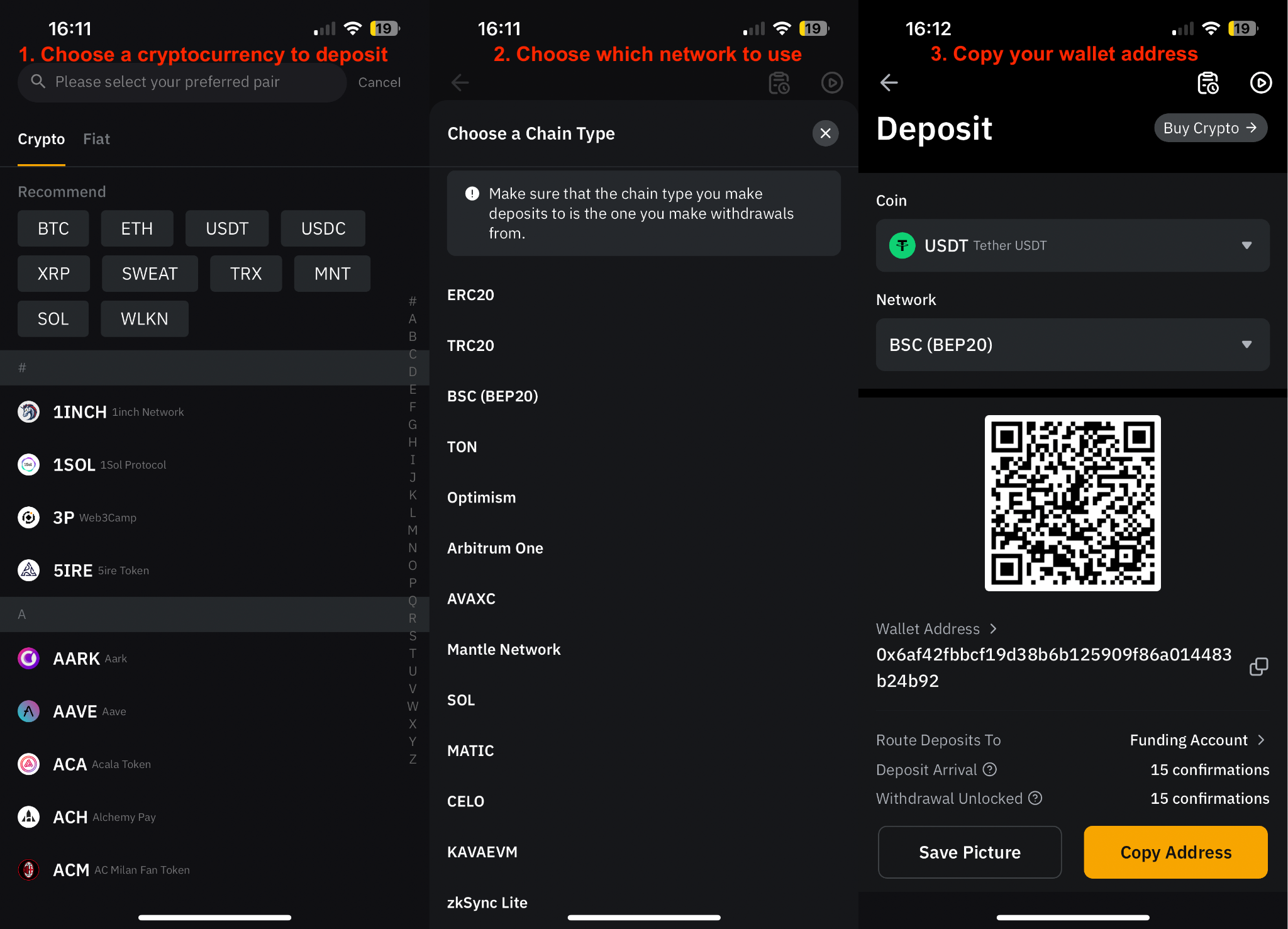Click Withdrawal Unlocked help question icon

(x=1035, y=798)
